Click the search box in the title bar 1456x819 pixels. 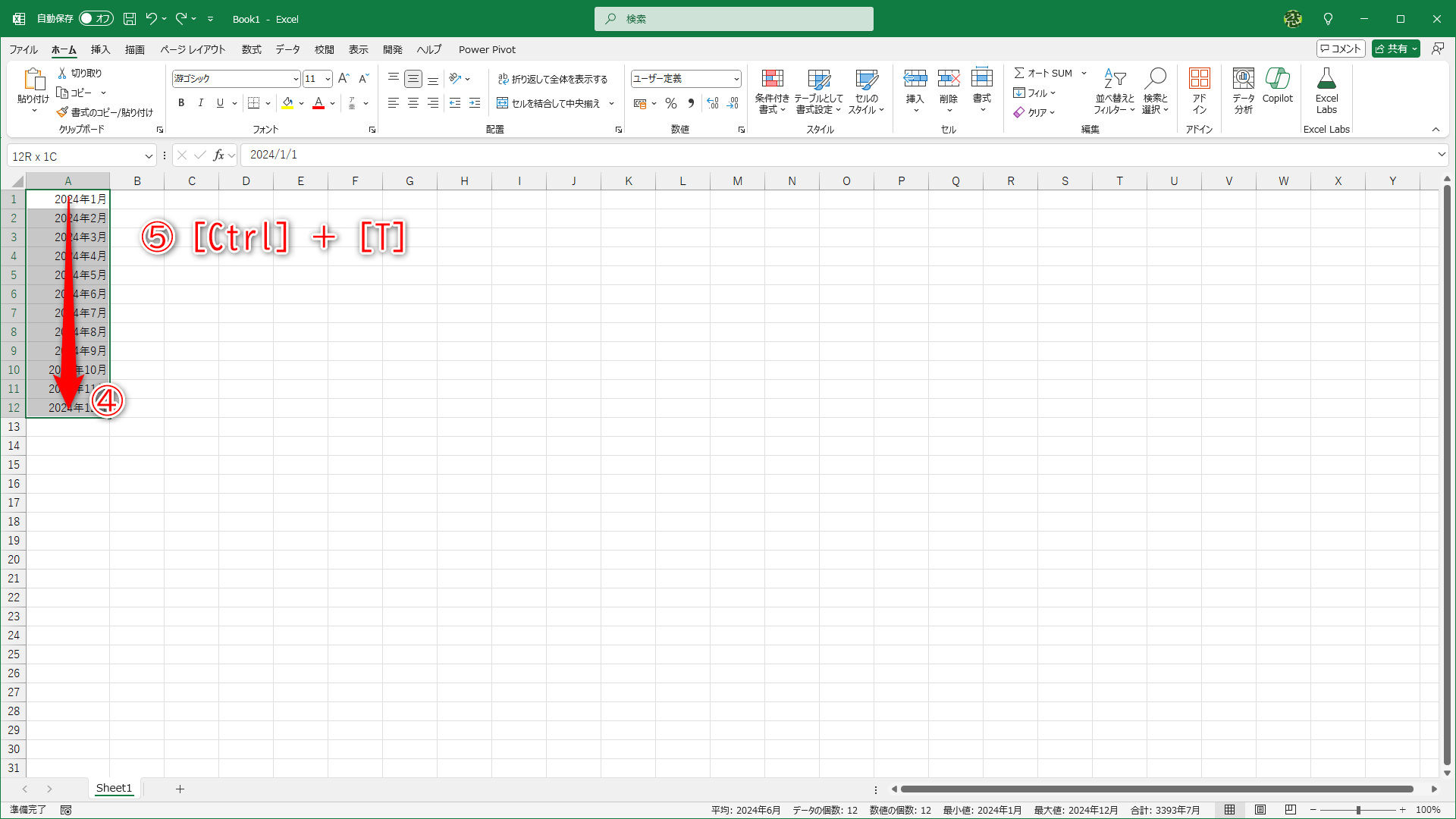[x=733, y=19]
